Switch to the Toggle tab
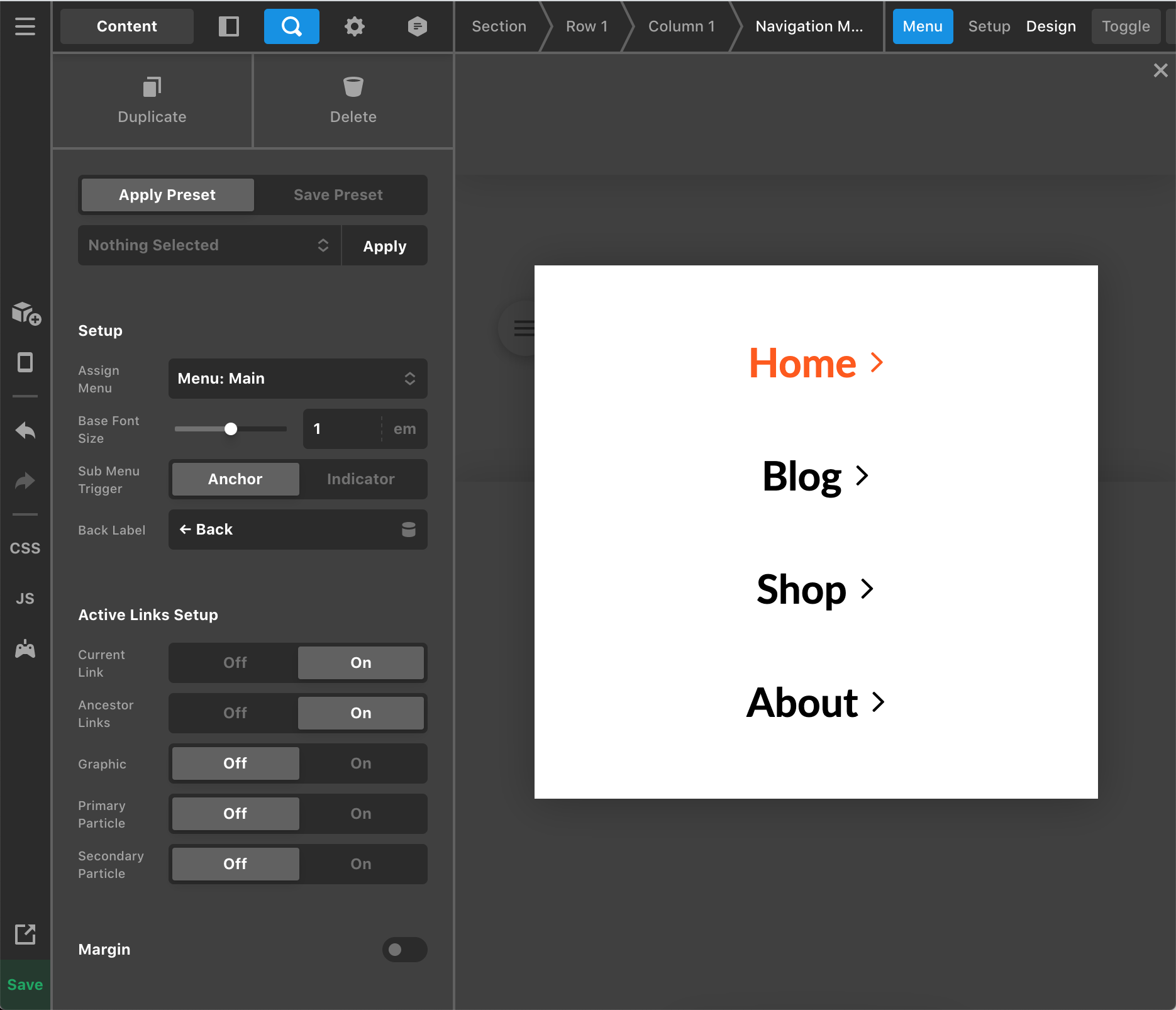The height and width of the screenshot is (1010, 1176). (x=1126, y=26)
